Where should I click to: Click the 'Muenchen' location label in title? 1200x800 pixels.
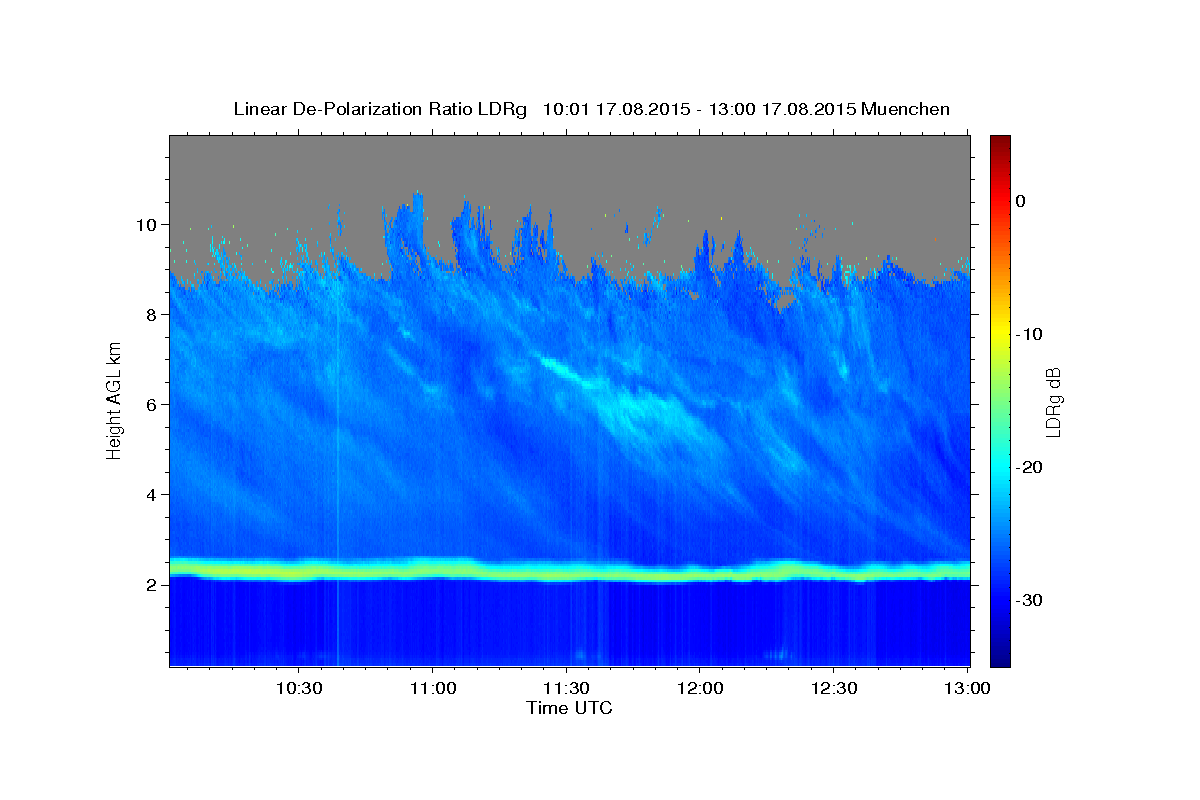[x=906, y=109]
